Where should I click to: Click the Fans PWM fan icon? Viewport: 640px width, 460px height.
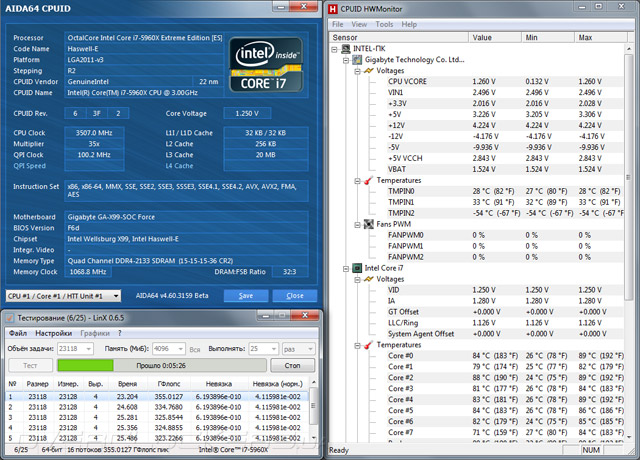click(x=369, y=224)
